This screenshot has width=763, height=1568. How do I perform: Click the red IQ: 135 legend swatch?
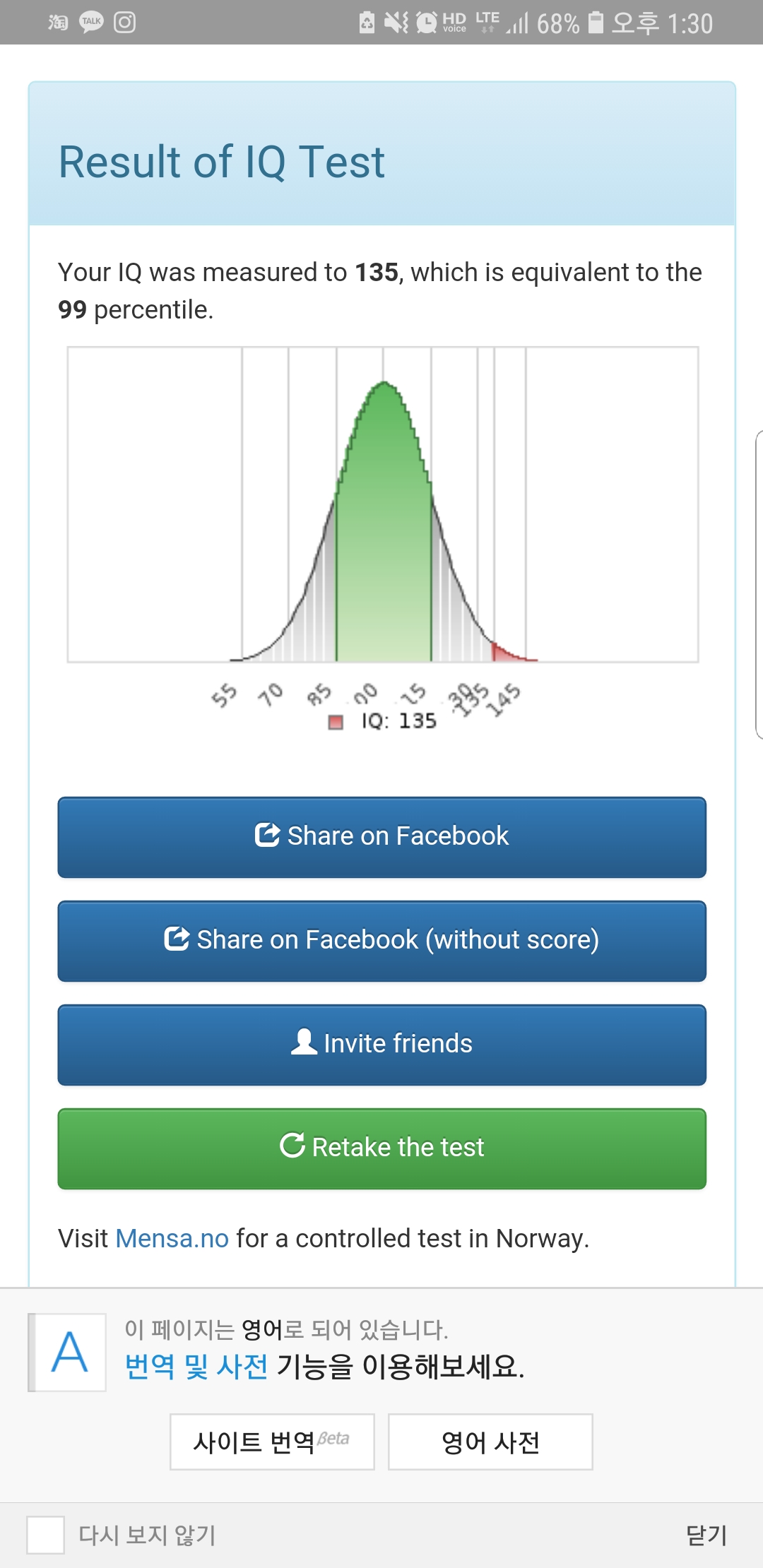(336, 722)
